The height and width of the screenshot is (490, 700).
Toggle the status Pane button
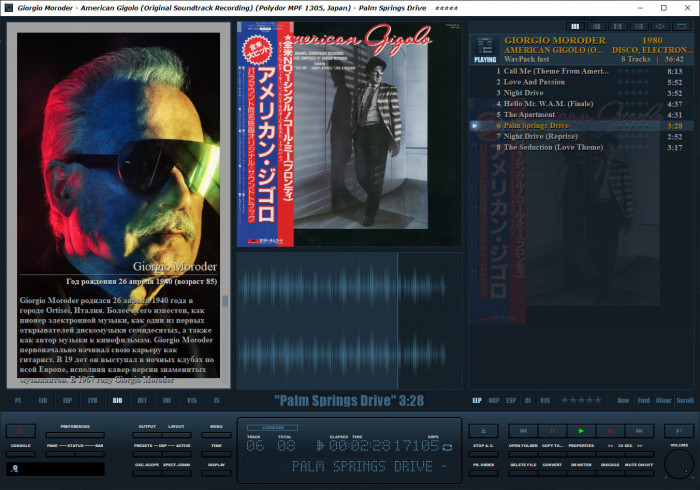tap(60, 454)
